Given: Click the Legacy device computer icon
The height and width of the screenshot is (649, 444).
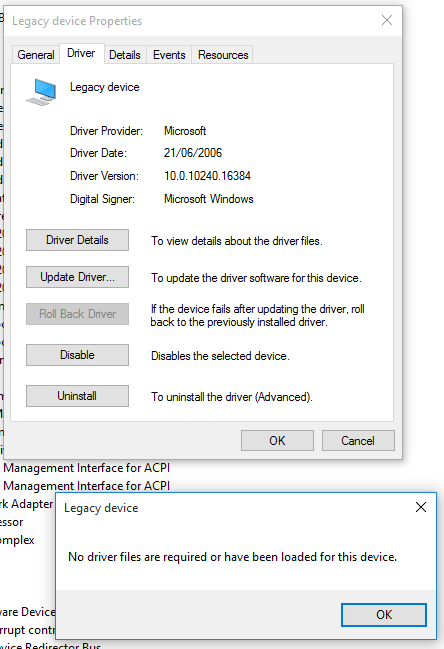Looking at the screenshot, I should (41, 92).
